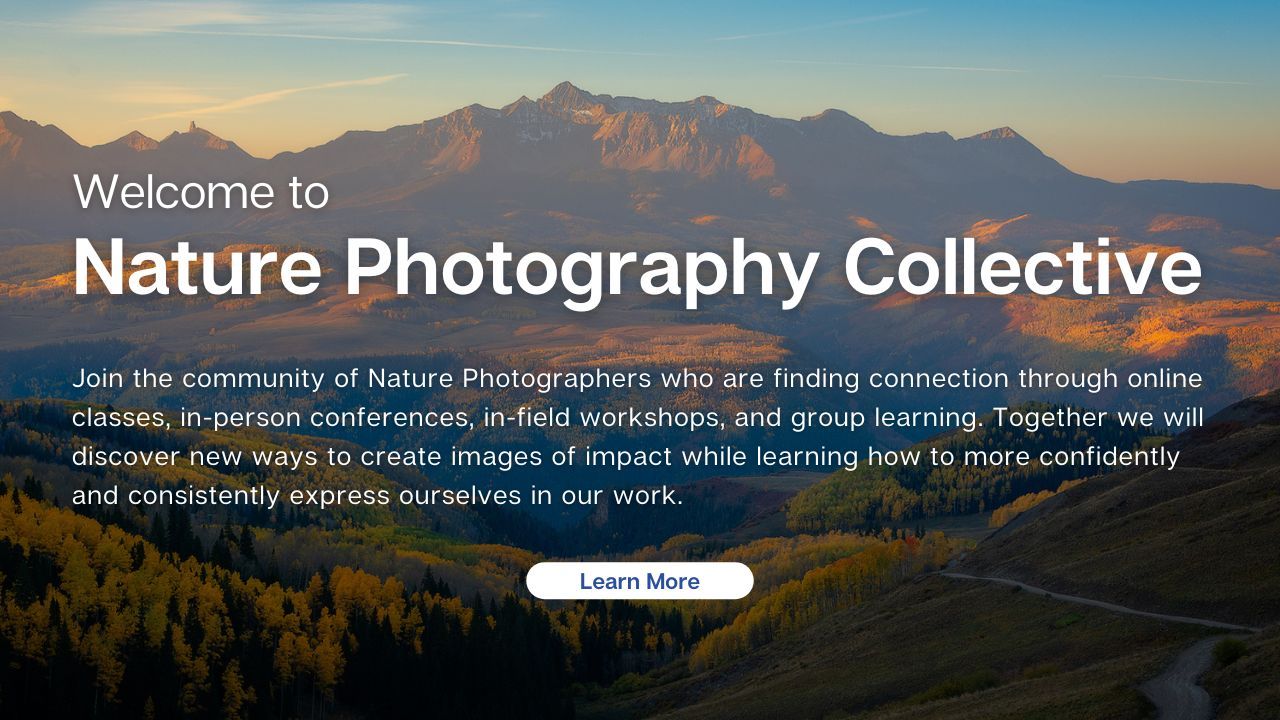Click the 'Welcome to' heading text
Image resolution: width=1280 pixels, height=720 pixels.
(x=200, y=191)
